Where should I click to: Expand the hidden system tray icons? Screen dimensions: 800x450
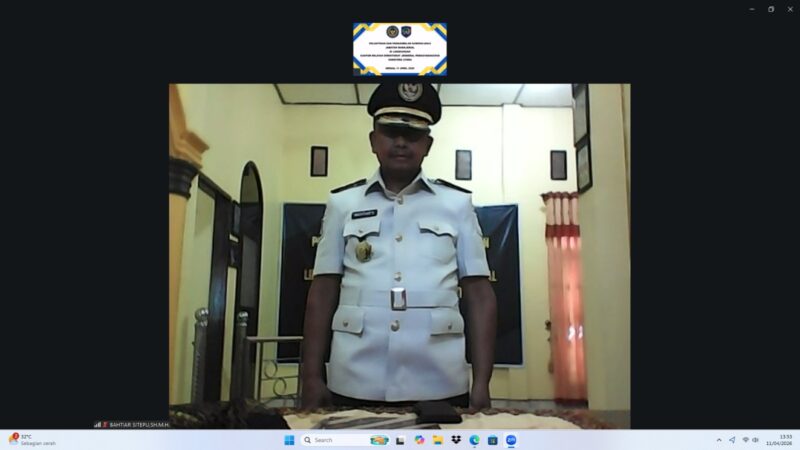pos(718,440)
